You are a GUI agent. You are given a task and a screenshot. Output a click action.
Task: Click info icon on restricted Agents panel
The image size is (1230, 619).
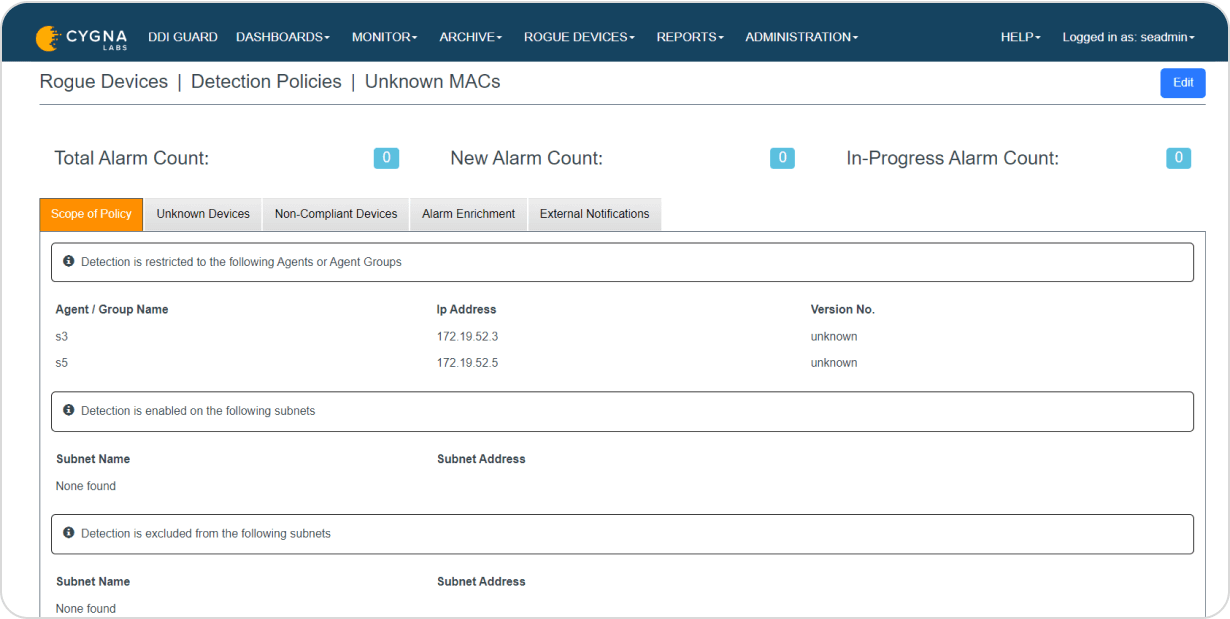point(68,261)
